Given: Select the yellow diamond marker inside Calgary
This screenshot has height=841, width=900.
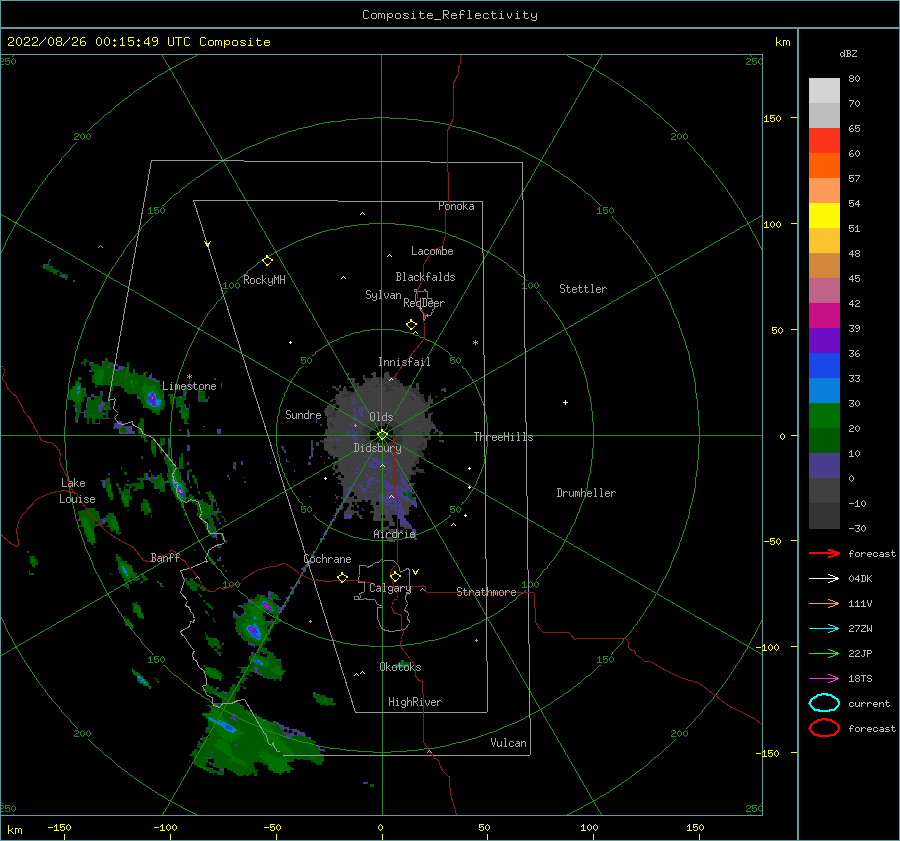Looking at the screenshot, I should point(395,576).
